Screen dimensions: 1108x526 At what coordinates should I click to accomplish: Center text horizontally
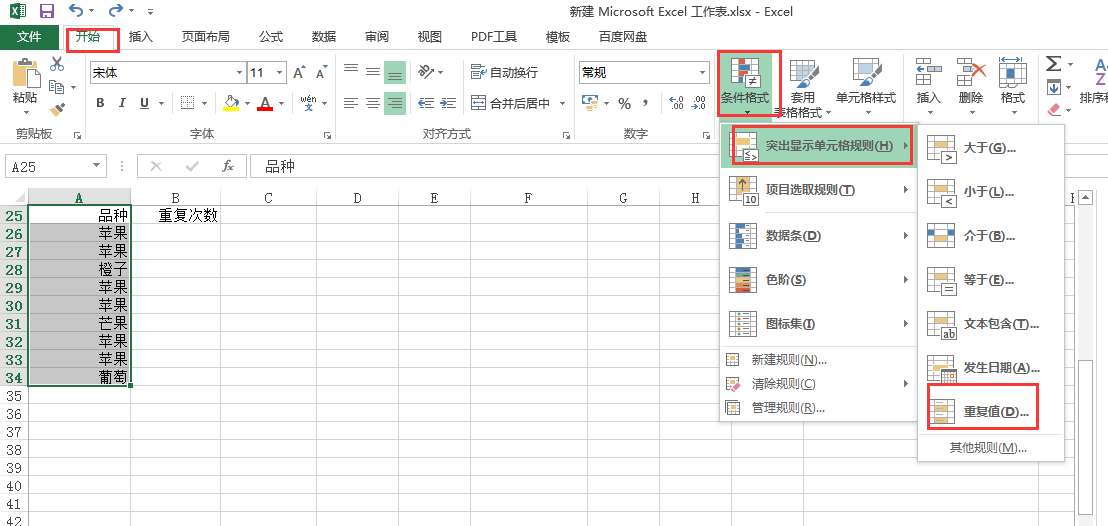[x=373, y=103]
